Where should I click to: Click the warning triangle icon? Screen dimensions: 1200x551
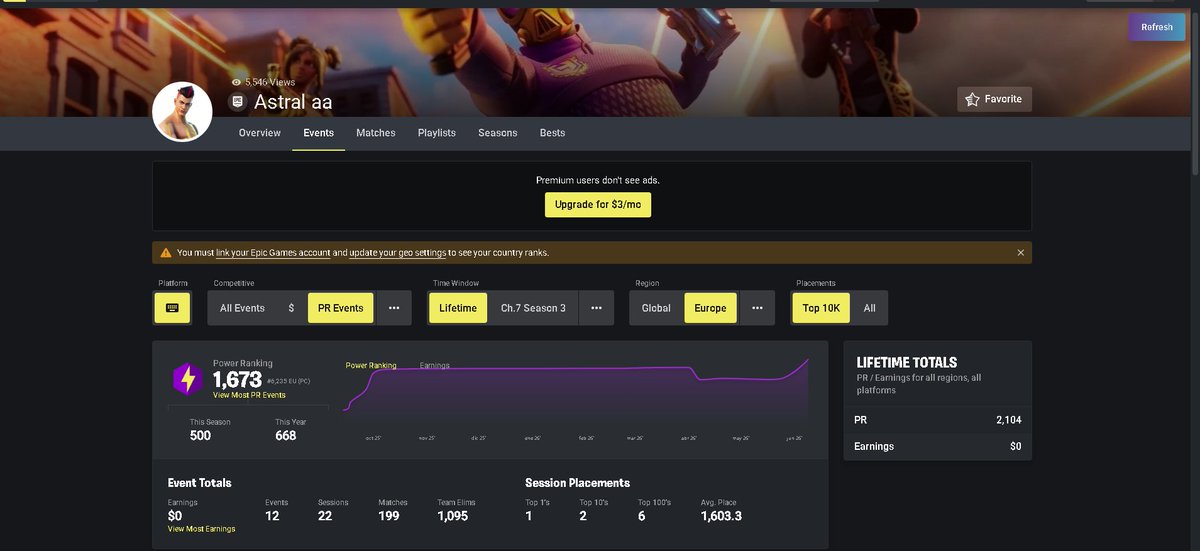pos(166,253)
